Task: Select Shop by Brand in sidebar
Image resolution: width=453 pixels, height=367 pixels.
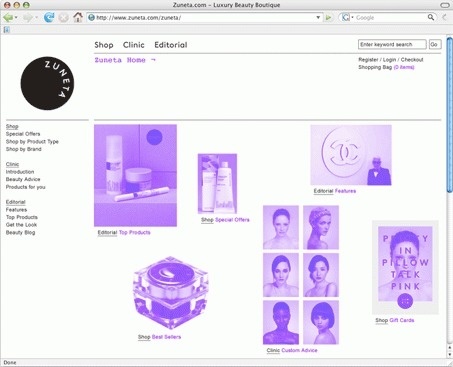Action: point(24,149)
